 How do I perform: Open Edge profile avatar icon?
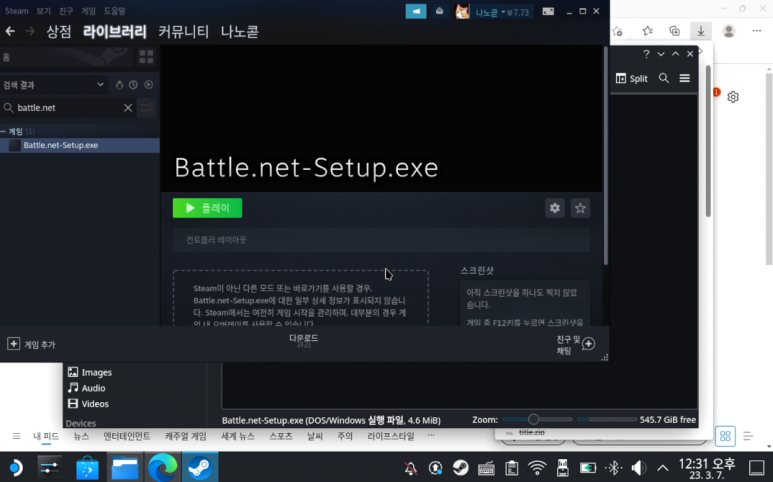tap(729, 31)
